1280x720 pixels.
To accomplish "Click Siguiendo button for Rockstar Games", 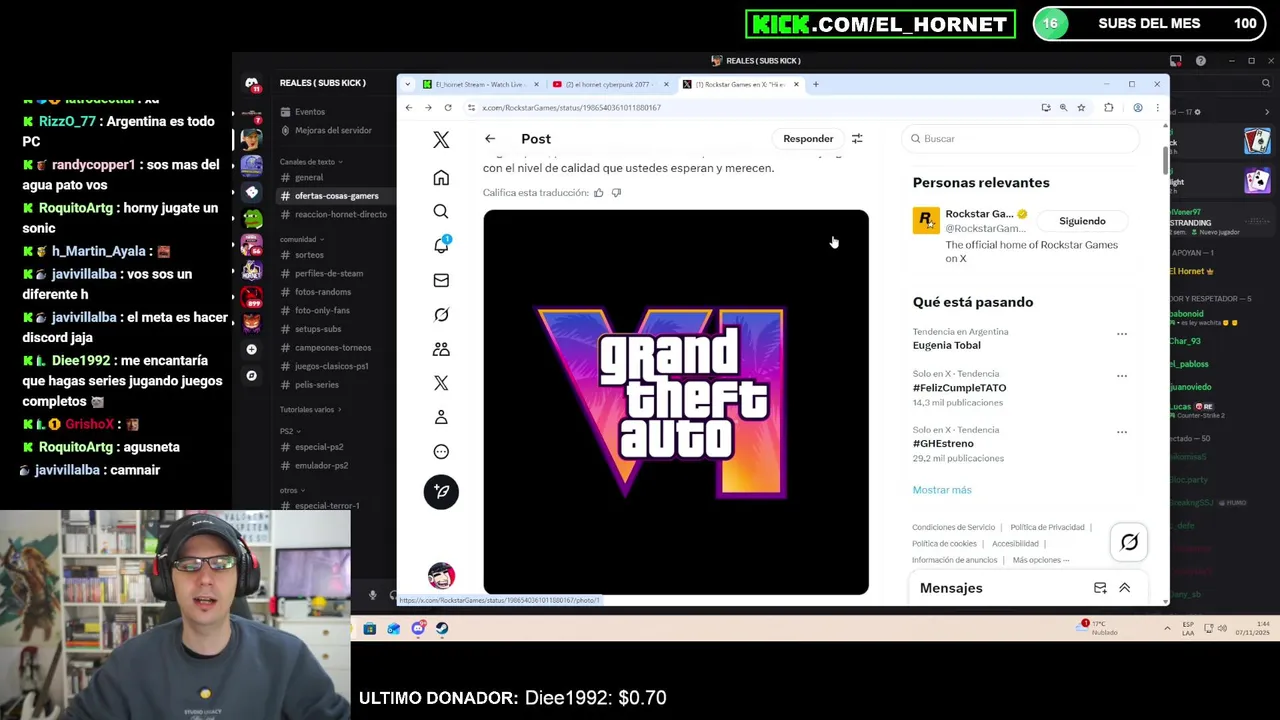I will click(x=1082, y=221).
